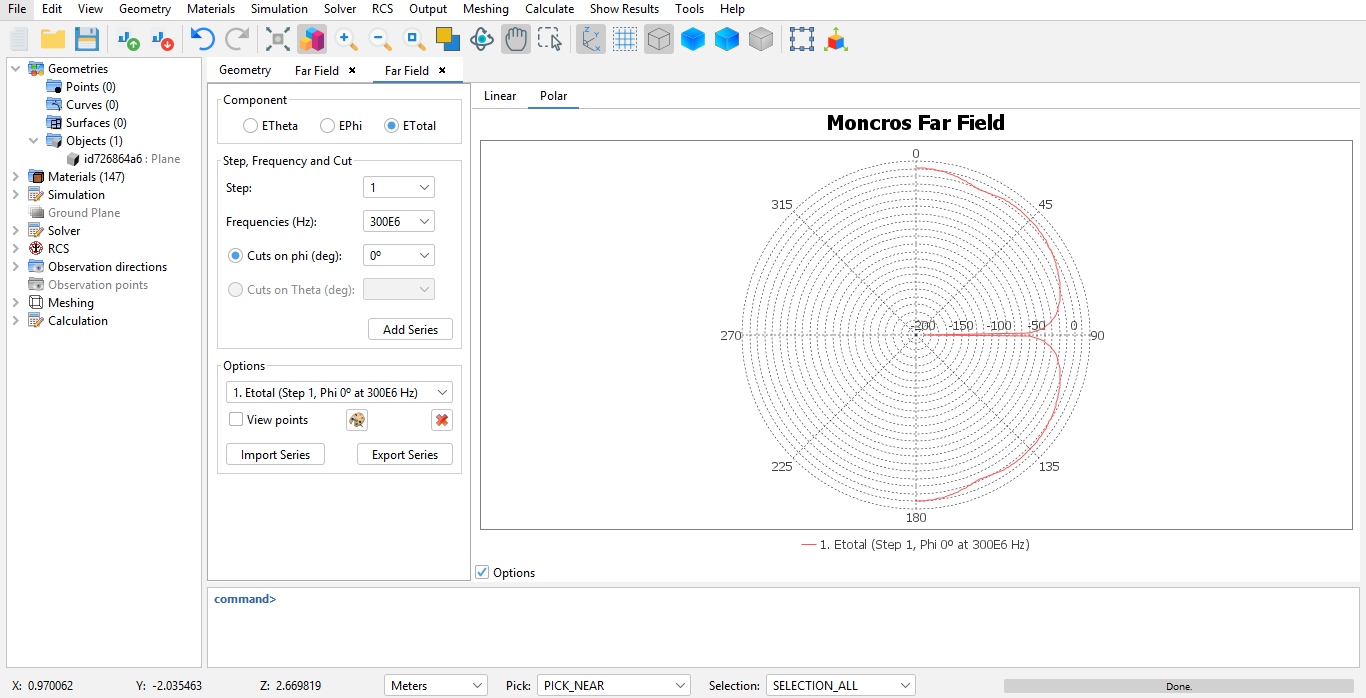
Task: Switch to the Linear plot tab
Action: coord(500,96)
